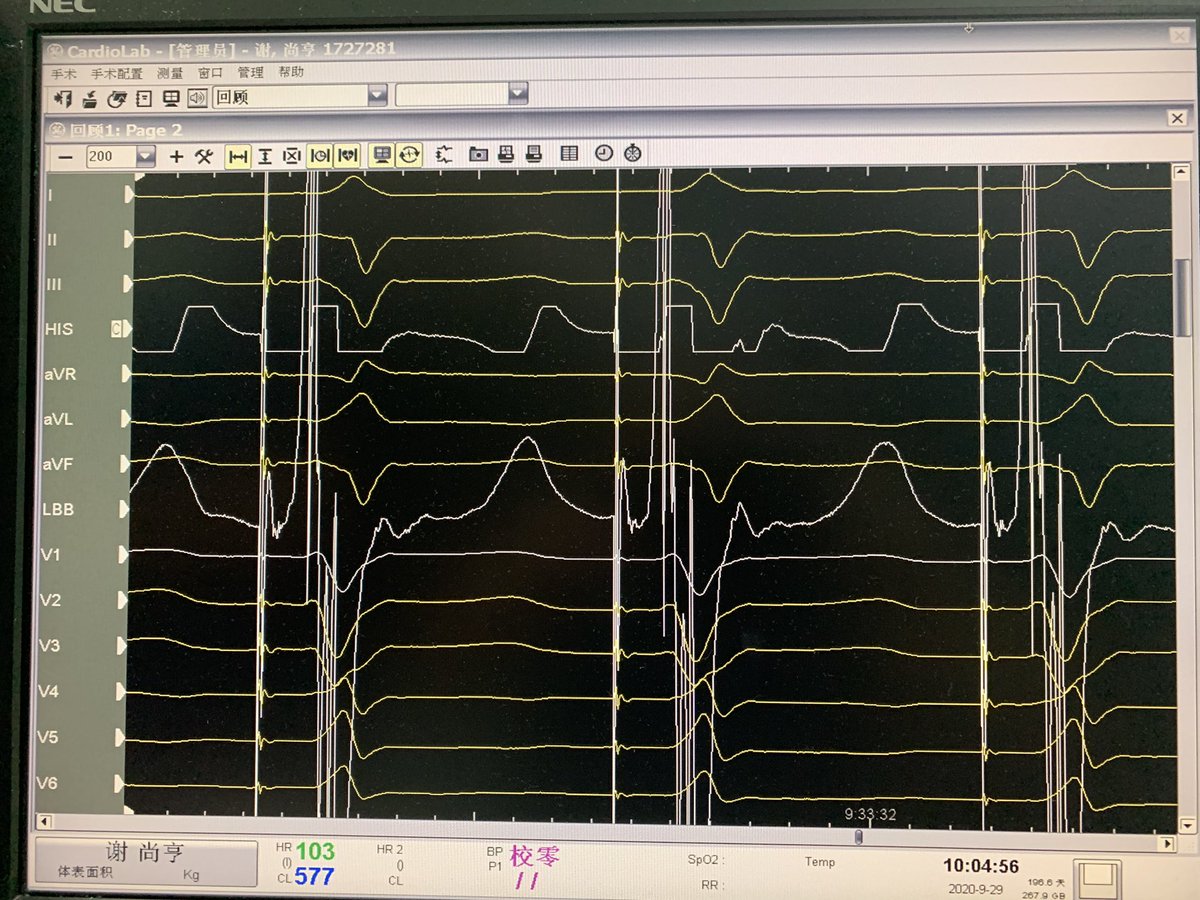This screenshot has width=1200, height=900.
Task: Select the vertical amplitude caliper tool
Action: (265, 156)
